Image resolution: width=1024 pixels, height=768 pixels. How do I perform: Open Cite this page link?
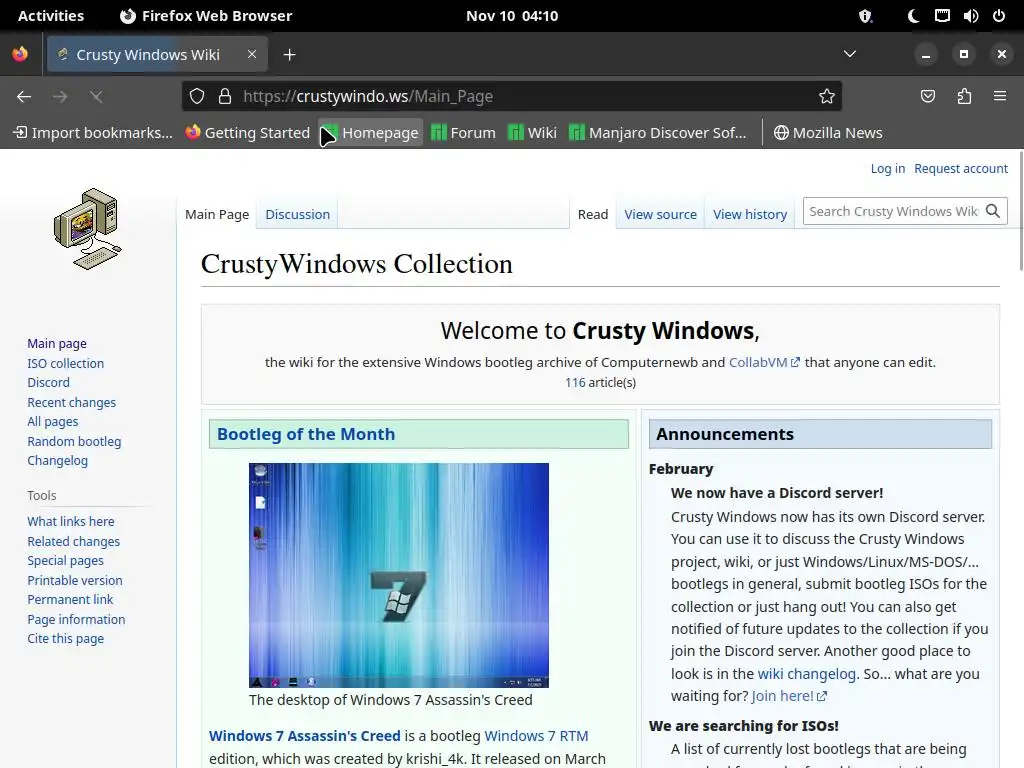[x=65, y=639]
